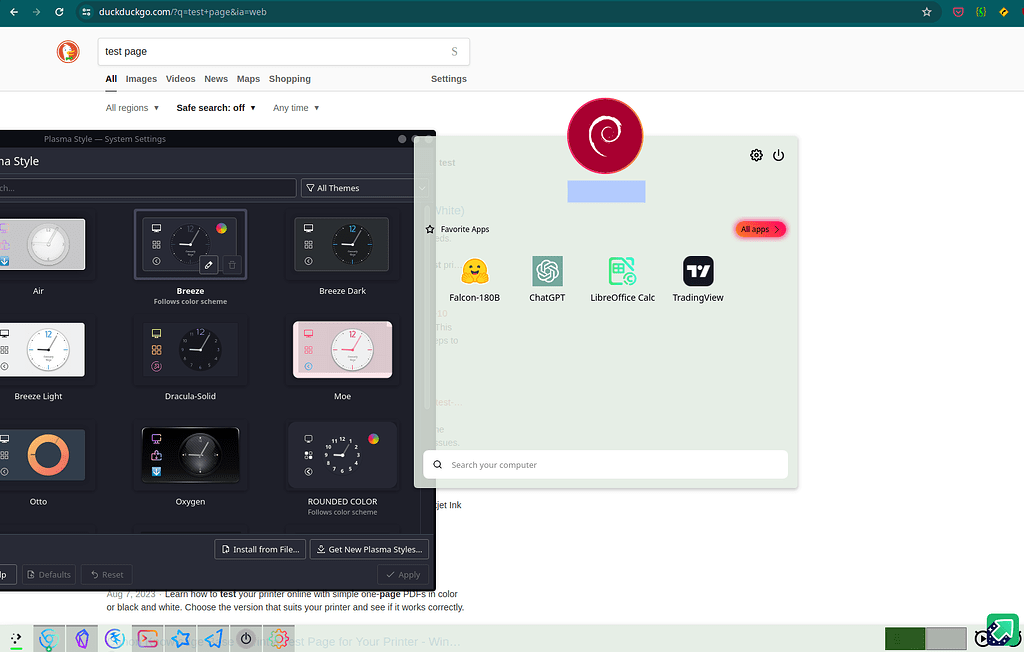1024x652 pixels.
Task: Expand the Any time filter
Action: 295,107
